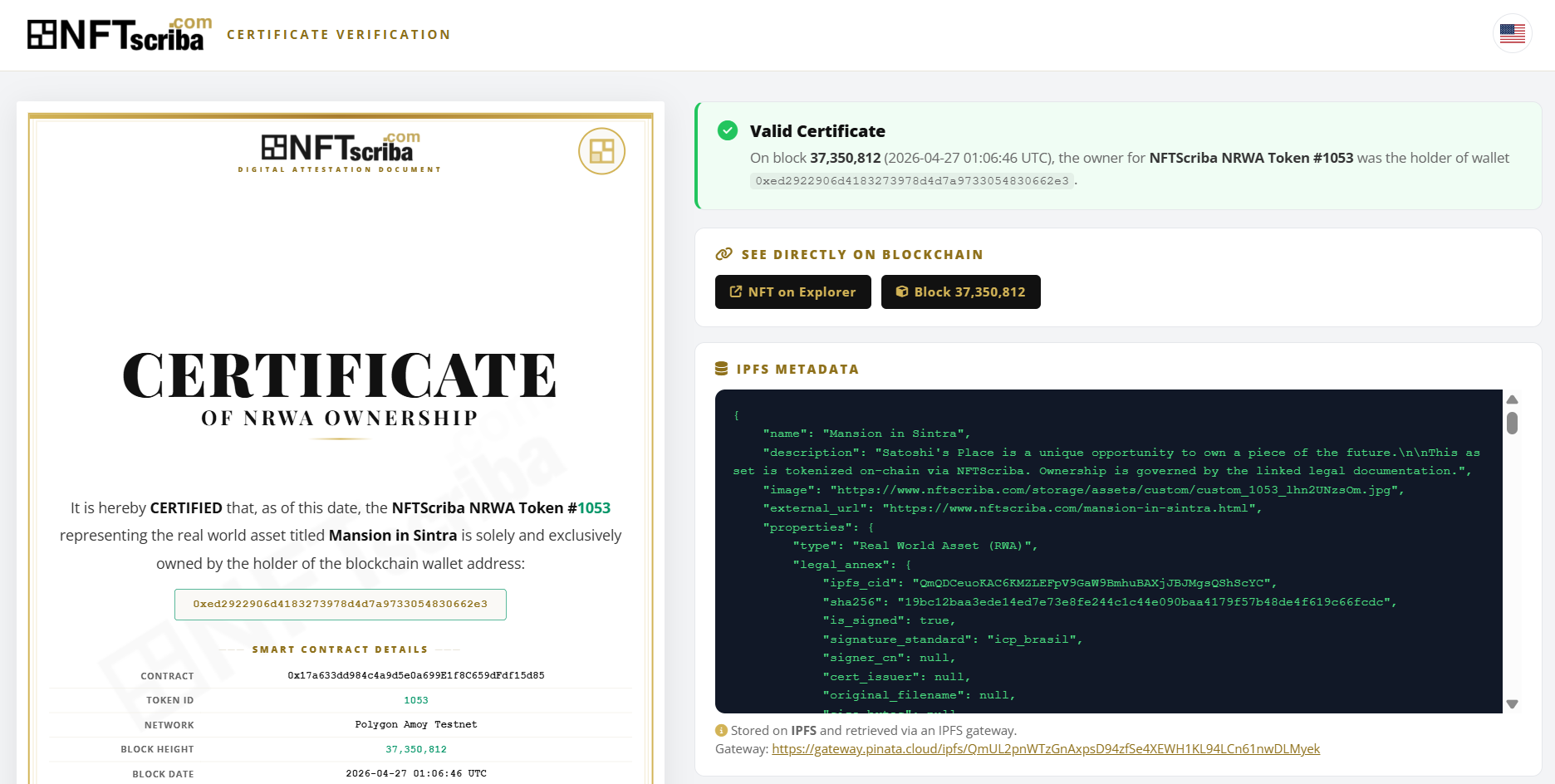Click the Valid Certificate heading

(x=817, y=131)
